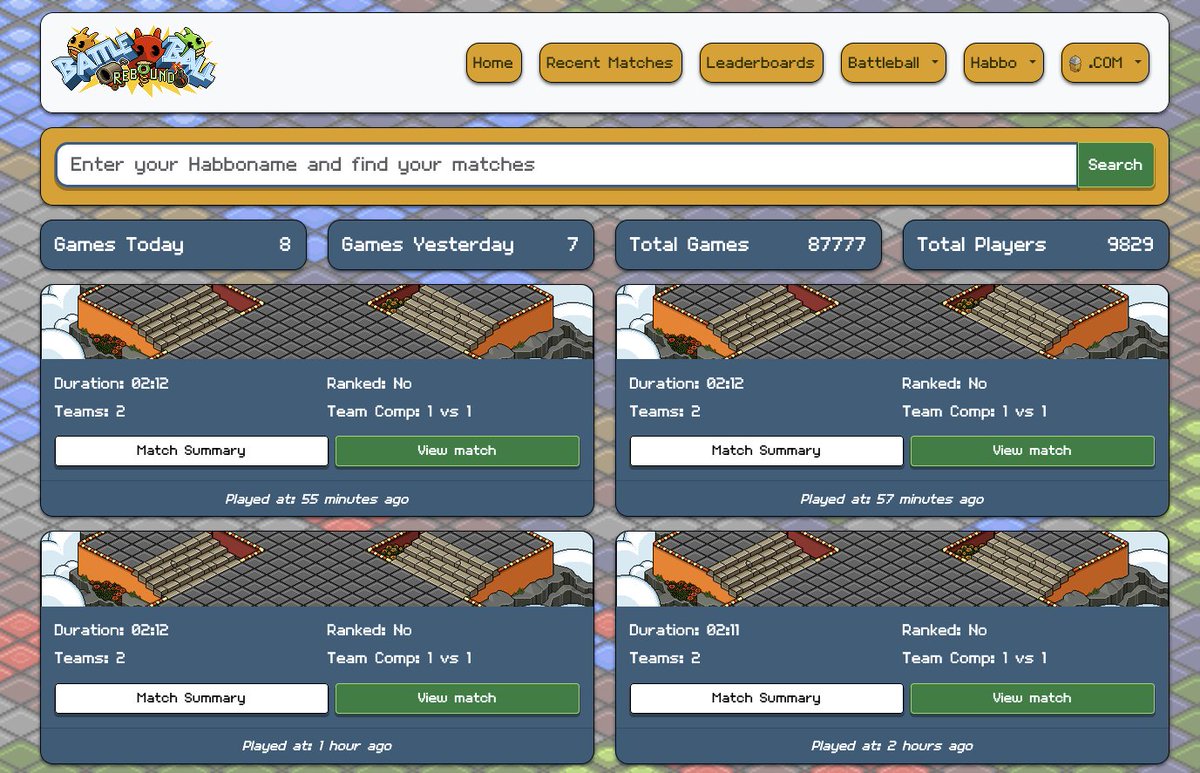
Task: Click 'Played at: 57 minutes ago' text
Action: (892, 499)
